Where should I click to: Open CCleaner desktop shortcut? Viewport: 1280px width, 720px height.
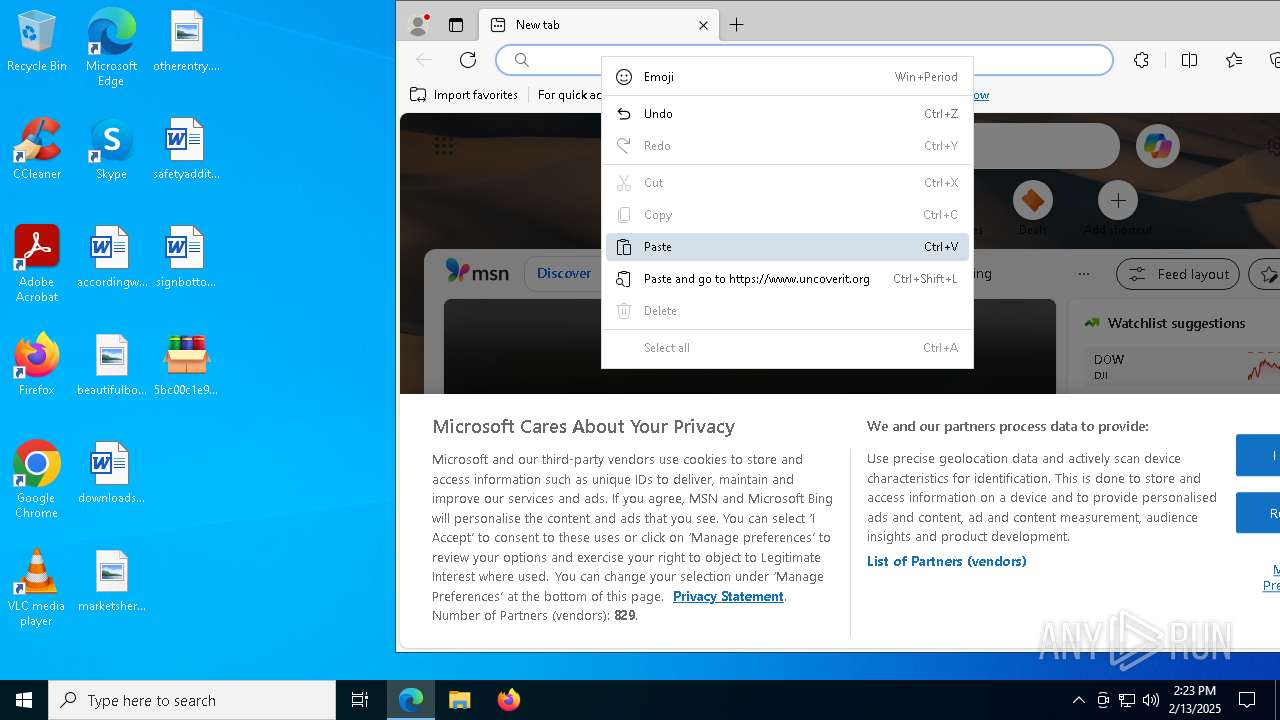pyautogui.click(x=36, y=150)
